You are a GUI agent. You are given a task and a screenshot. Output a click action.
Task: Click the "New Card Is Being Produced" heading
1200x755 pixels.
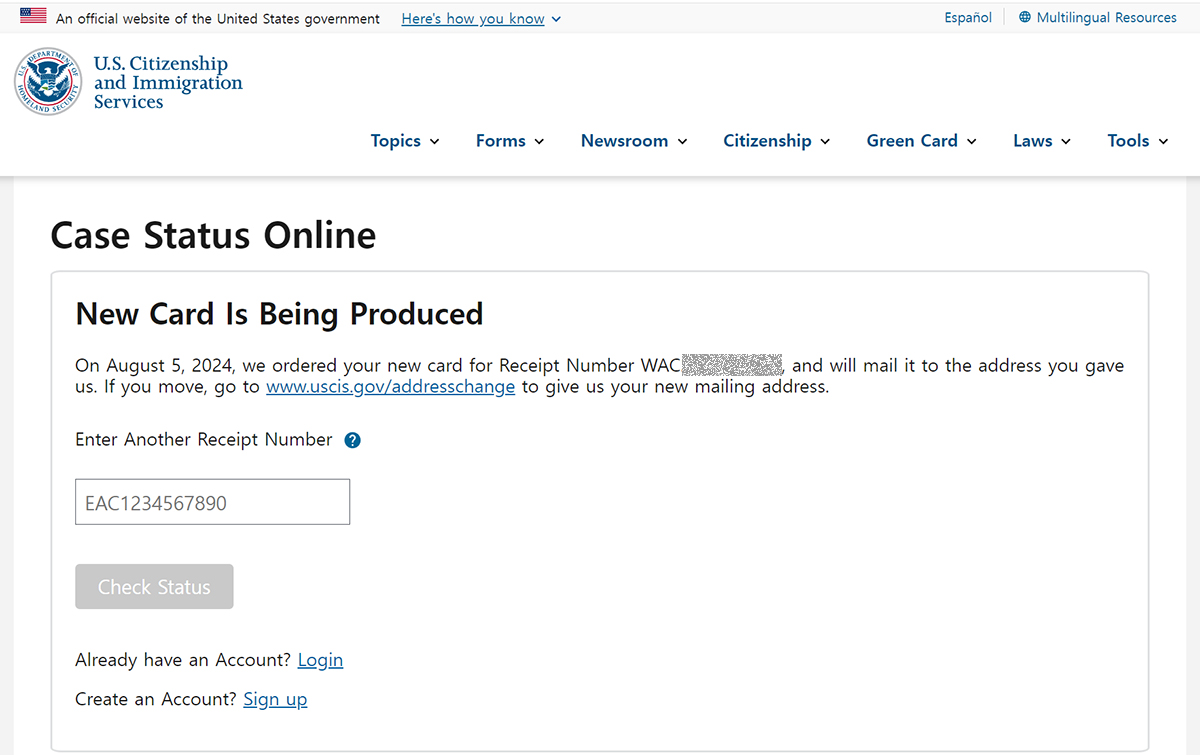279,314
